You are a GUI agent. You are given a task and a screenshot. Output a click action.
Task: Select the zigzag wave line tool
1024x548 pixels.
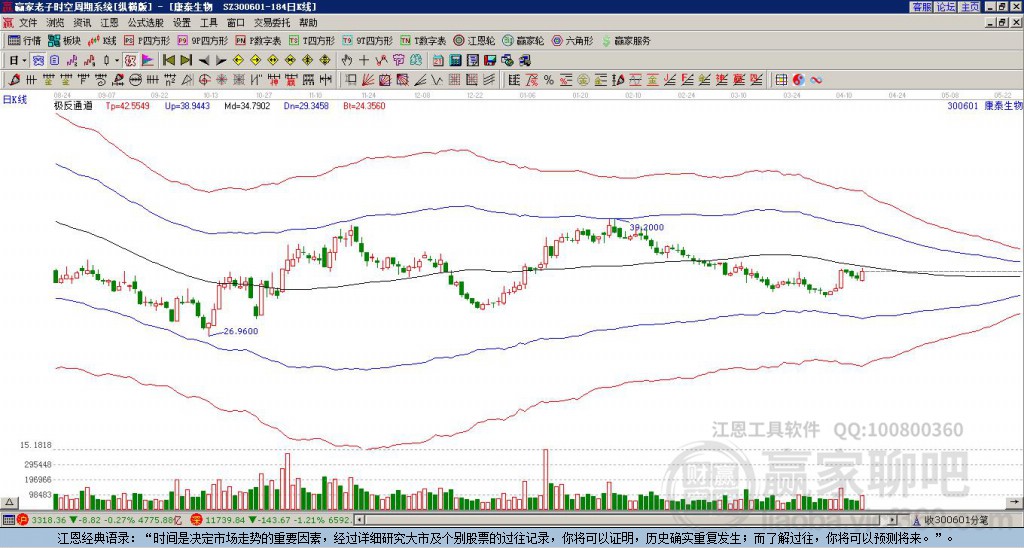click(435, 80)
